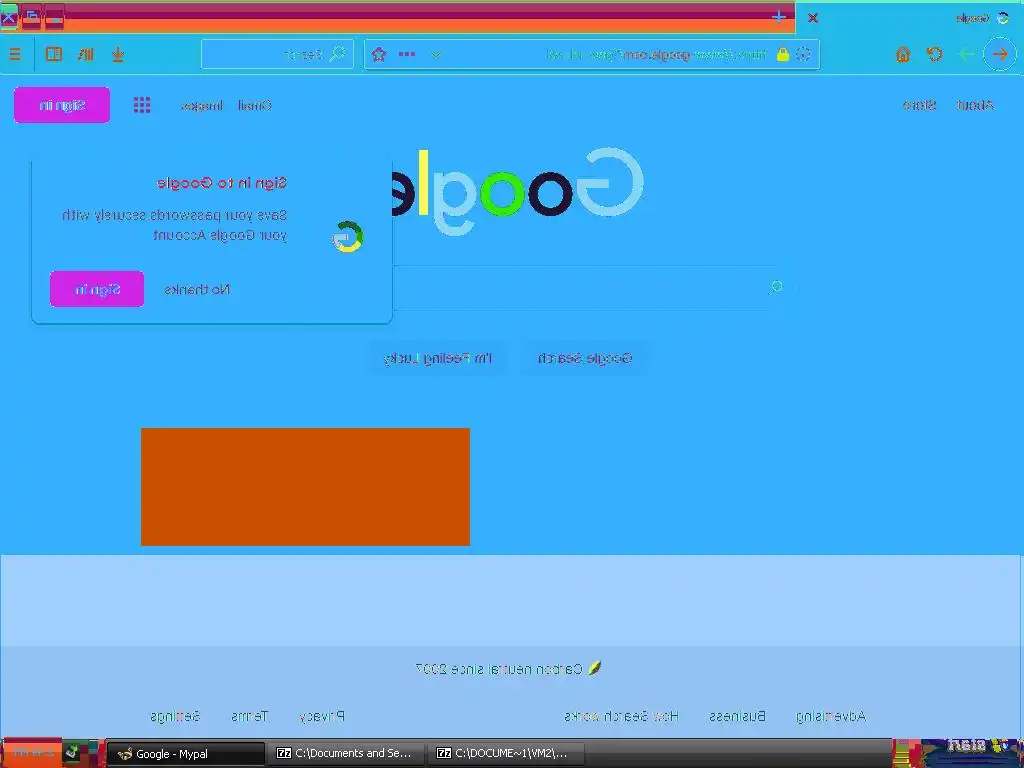Open a new tab with plus button

tap(778, 18)
